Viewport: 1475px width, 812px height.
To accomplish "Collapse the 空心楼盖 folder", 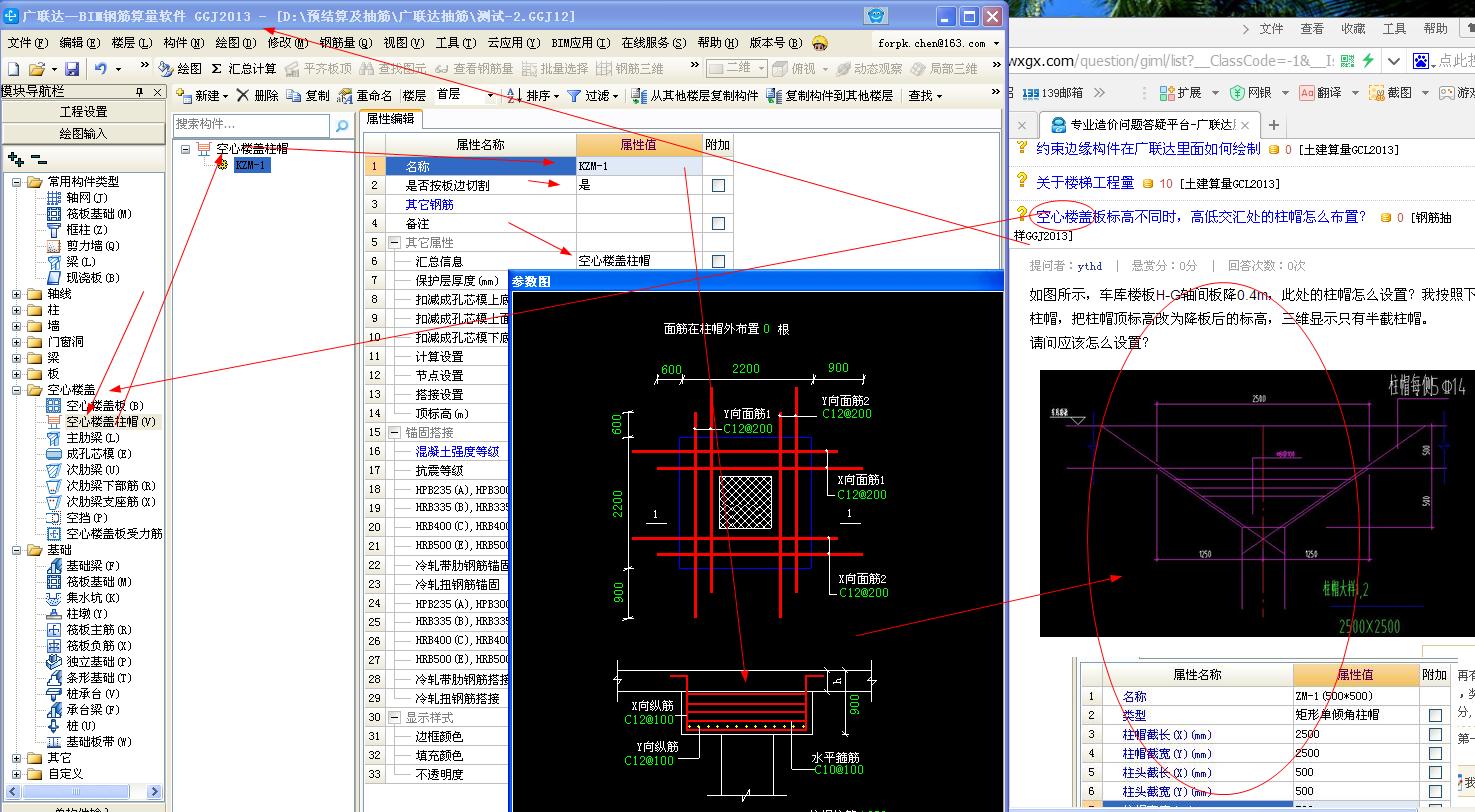I will coord(17,390).
